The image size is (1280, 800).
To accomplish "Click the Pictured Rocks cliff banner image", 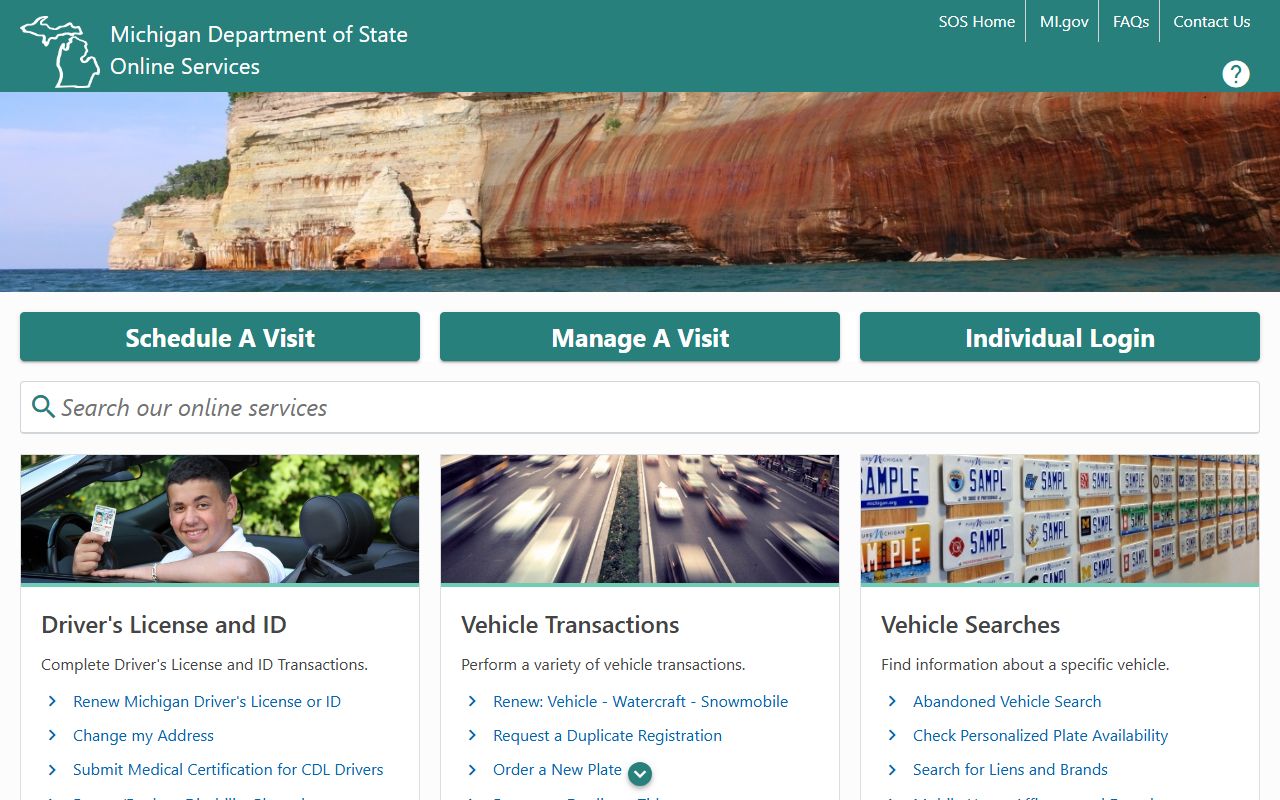I will coord(640,192).
